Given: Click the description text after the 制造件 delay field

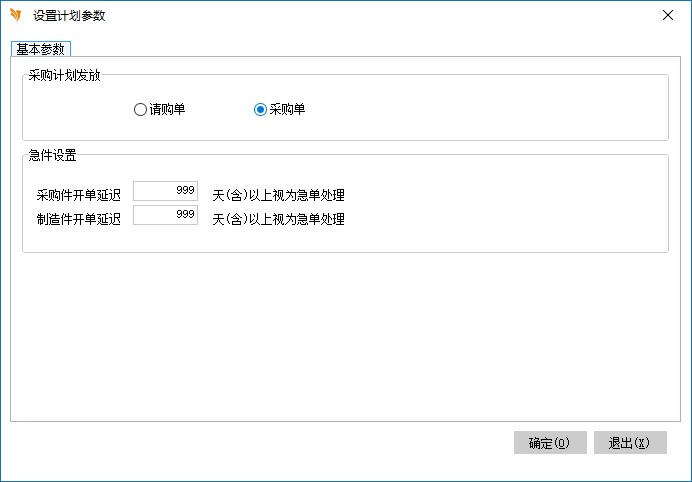Looking at the screenshot, I should pyautogui.click(x=278, y=219).
